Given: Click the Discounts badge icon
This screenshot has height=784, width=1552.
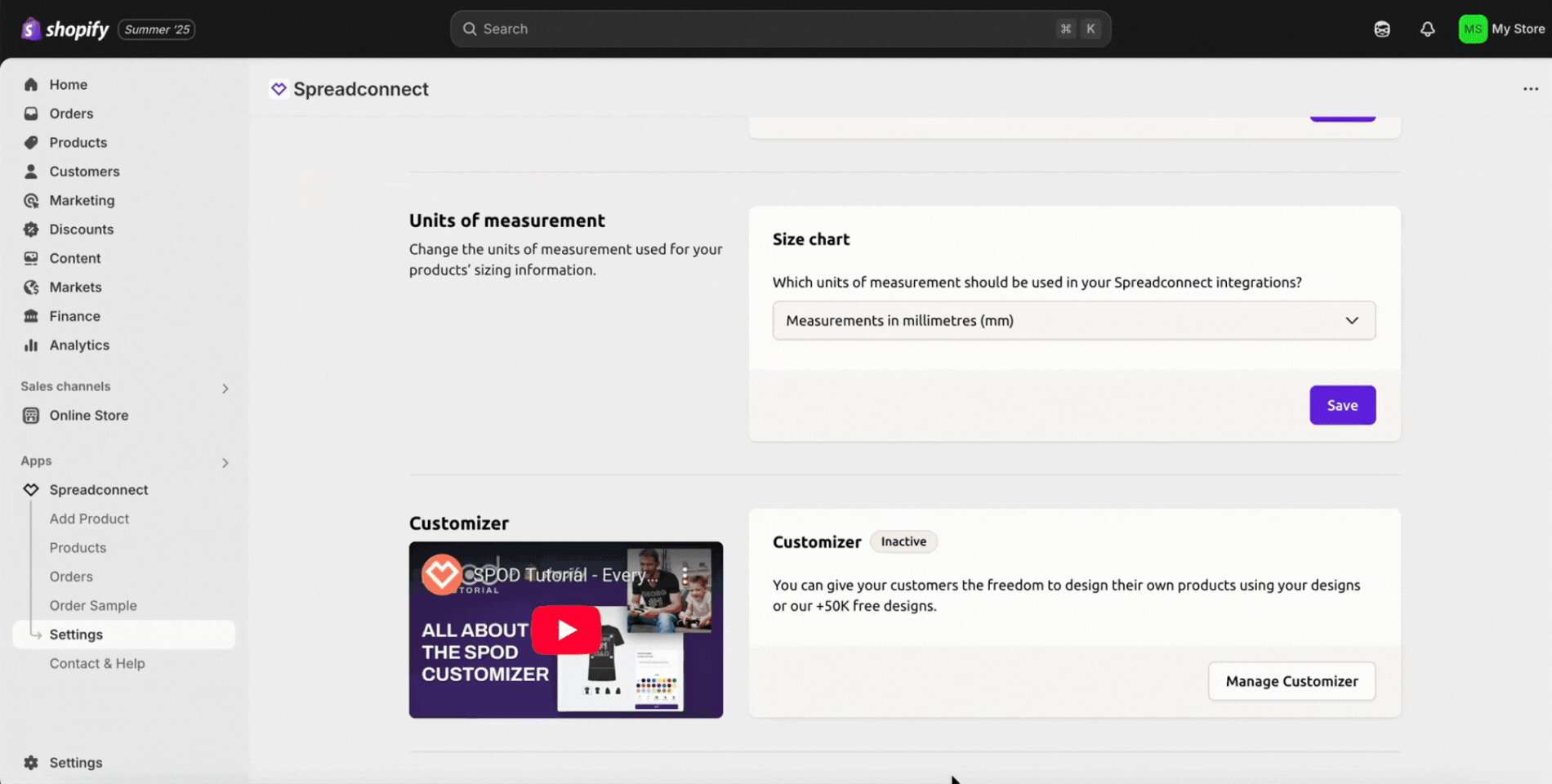Looking at the screenshot, I should click(x=31, y=229).
